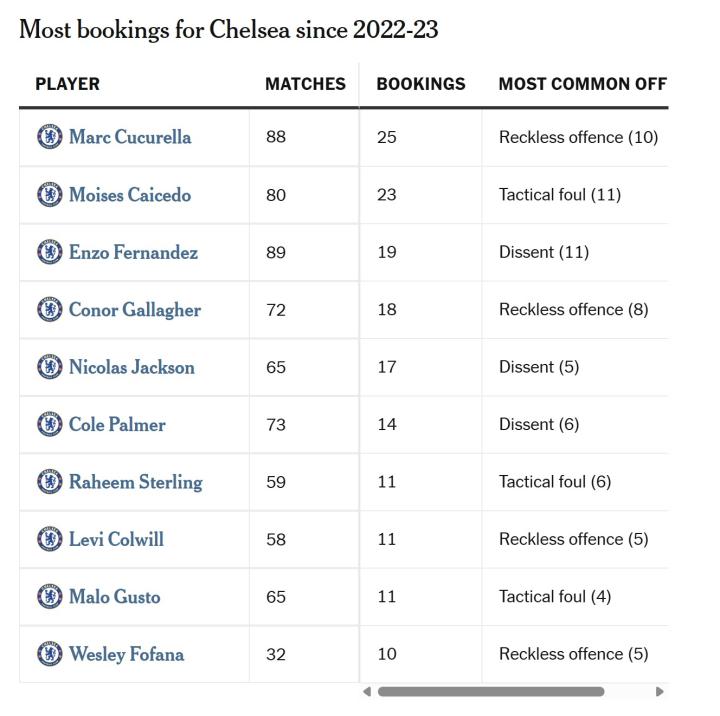This screenshot has width=720, height=716.
Task: Sort table by the Bookings column header
Action: [x=421, y=84]
